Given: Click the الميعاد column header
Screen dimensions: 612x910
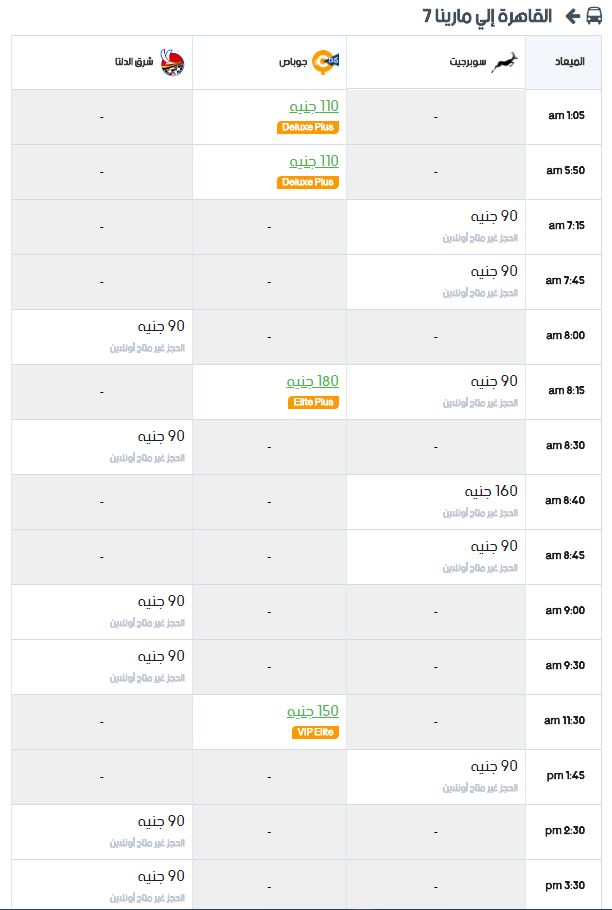Looking at the screenshot, I should point(563,62).
